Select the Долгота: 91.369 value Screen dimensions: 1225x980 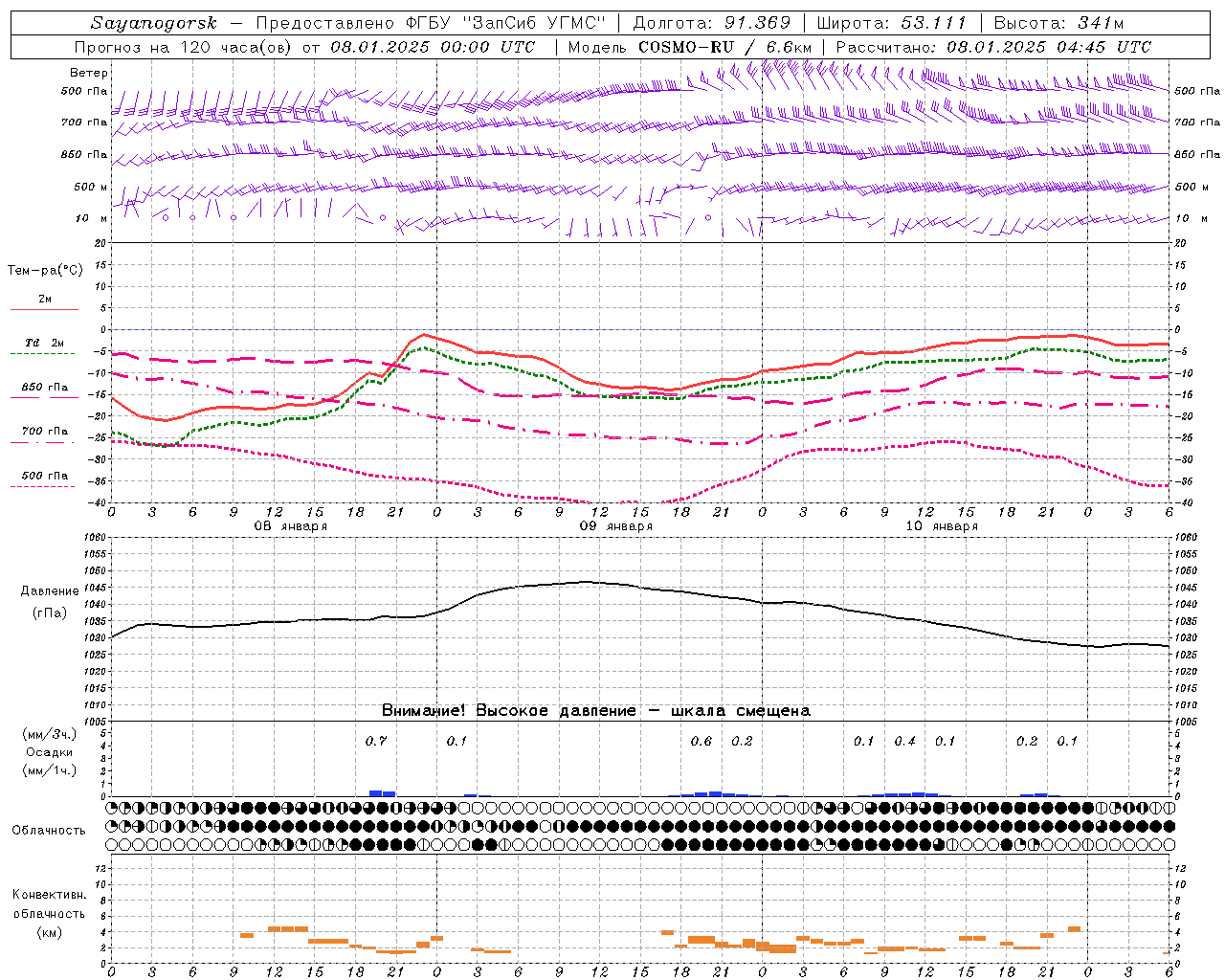pyautogui.click(x=712, y=23)
